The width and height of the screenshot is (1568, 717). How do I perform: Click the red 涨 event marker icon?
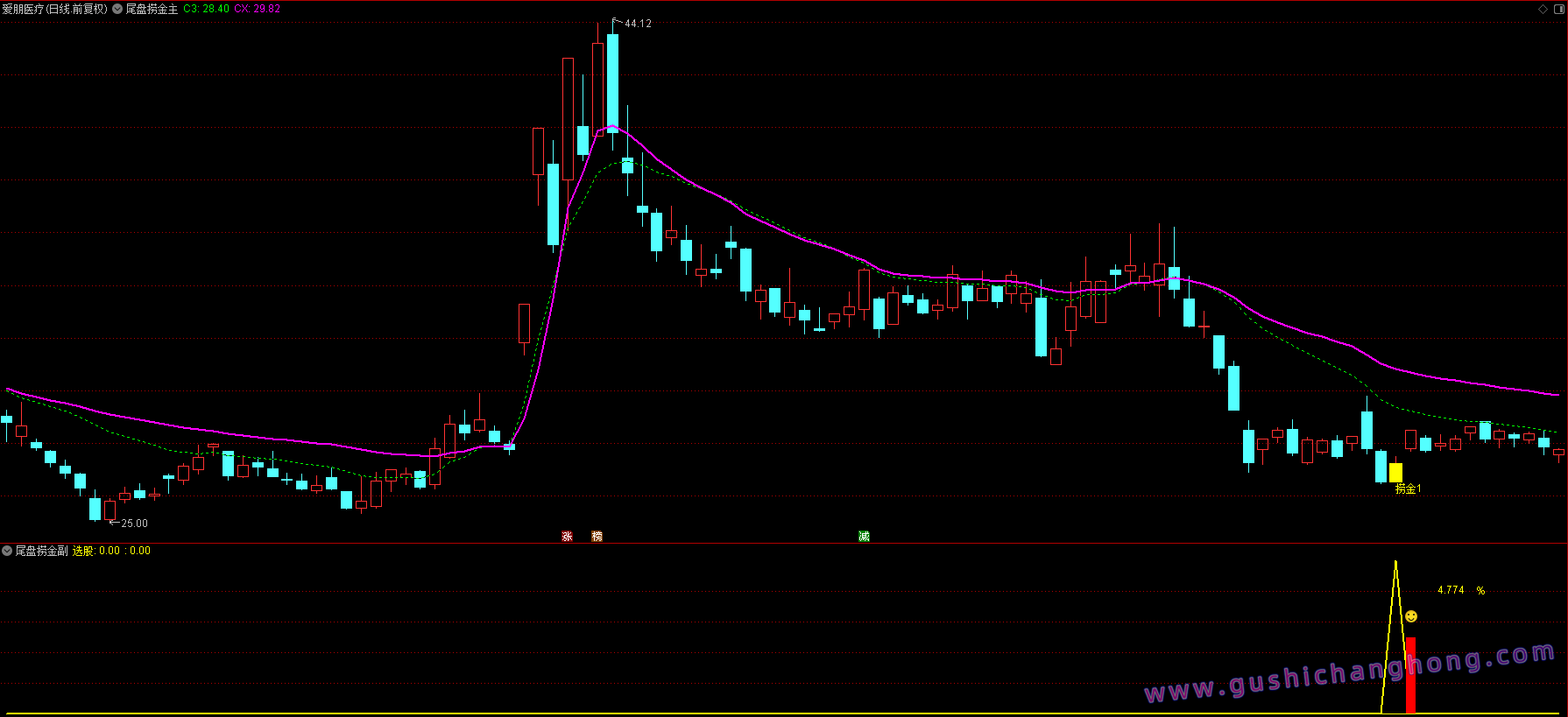click(567, 536)
